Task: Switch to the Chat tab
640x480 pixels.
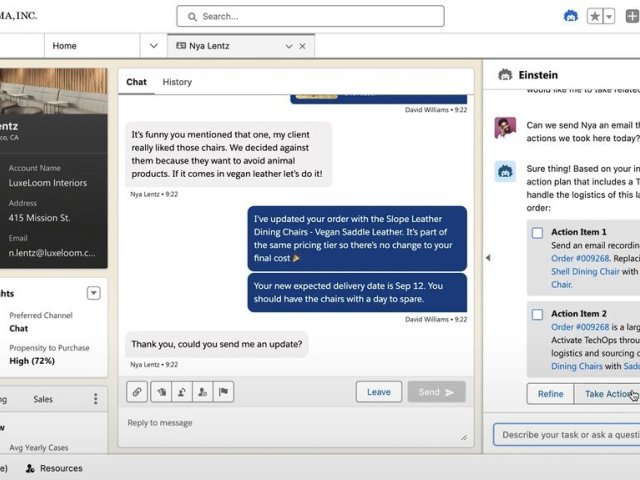Action: 136,82
